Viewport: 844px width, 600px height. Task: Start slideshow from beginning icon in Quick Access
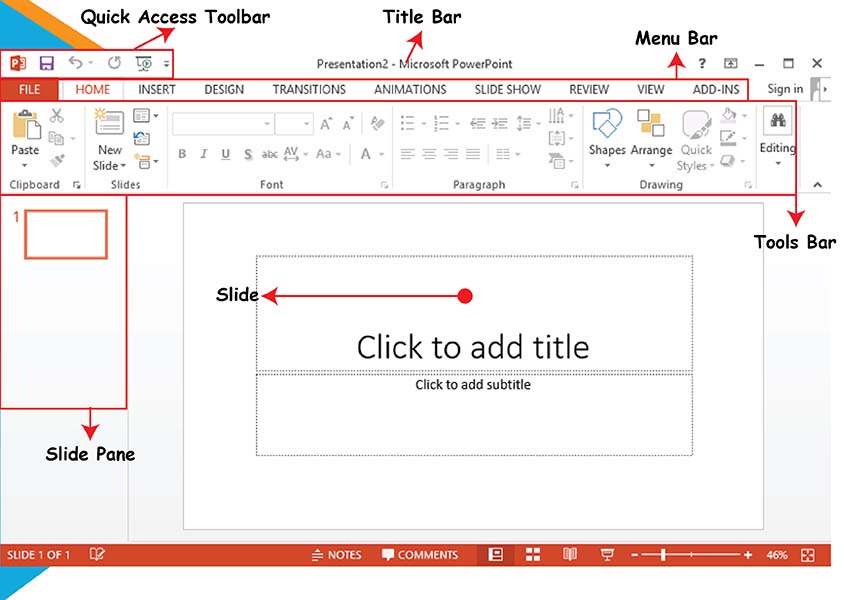(144, 63)
